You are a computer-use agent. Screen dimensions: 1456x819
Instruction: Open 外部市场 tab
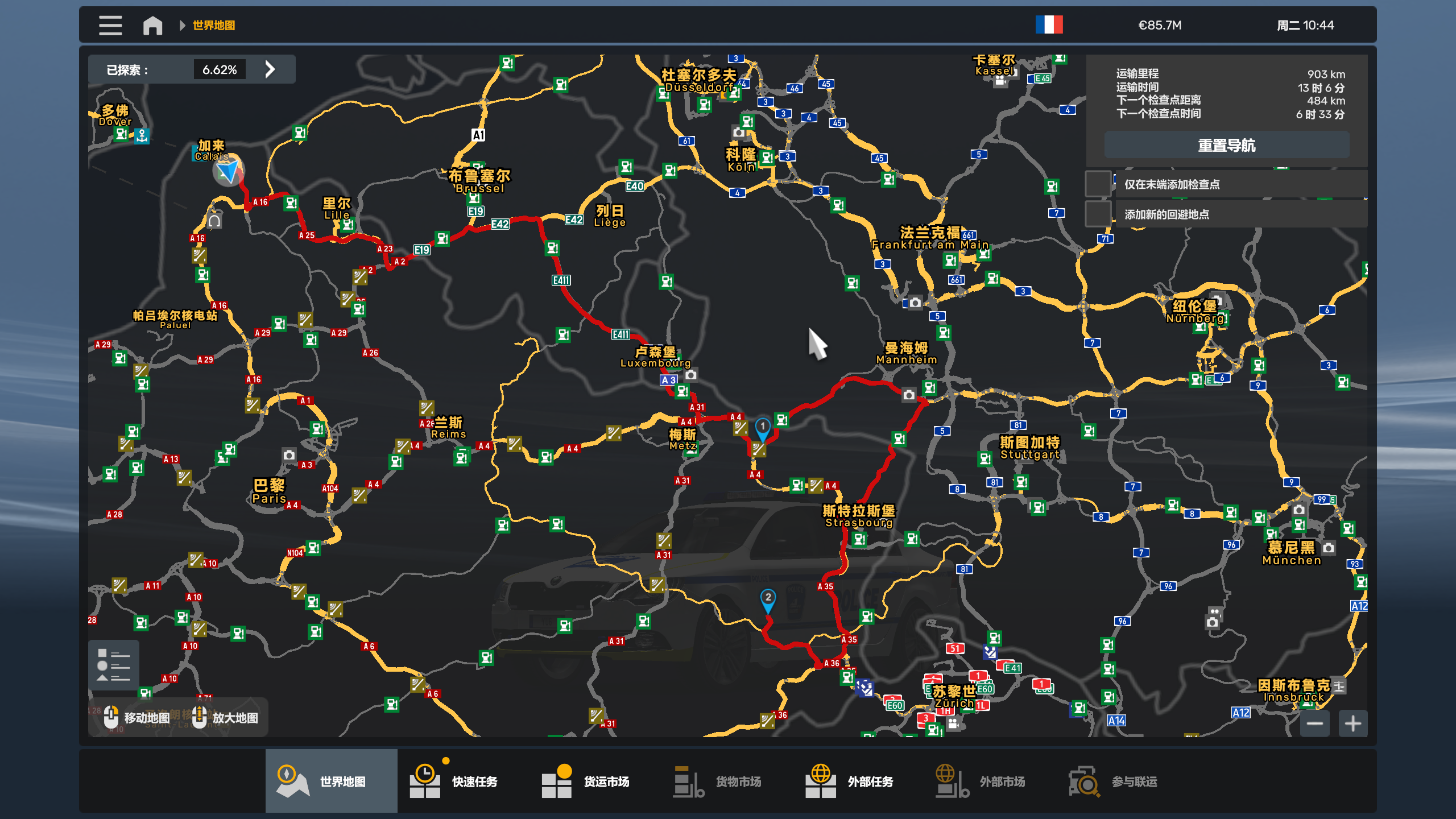coord(991,781)
